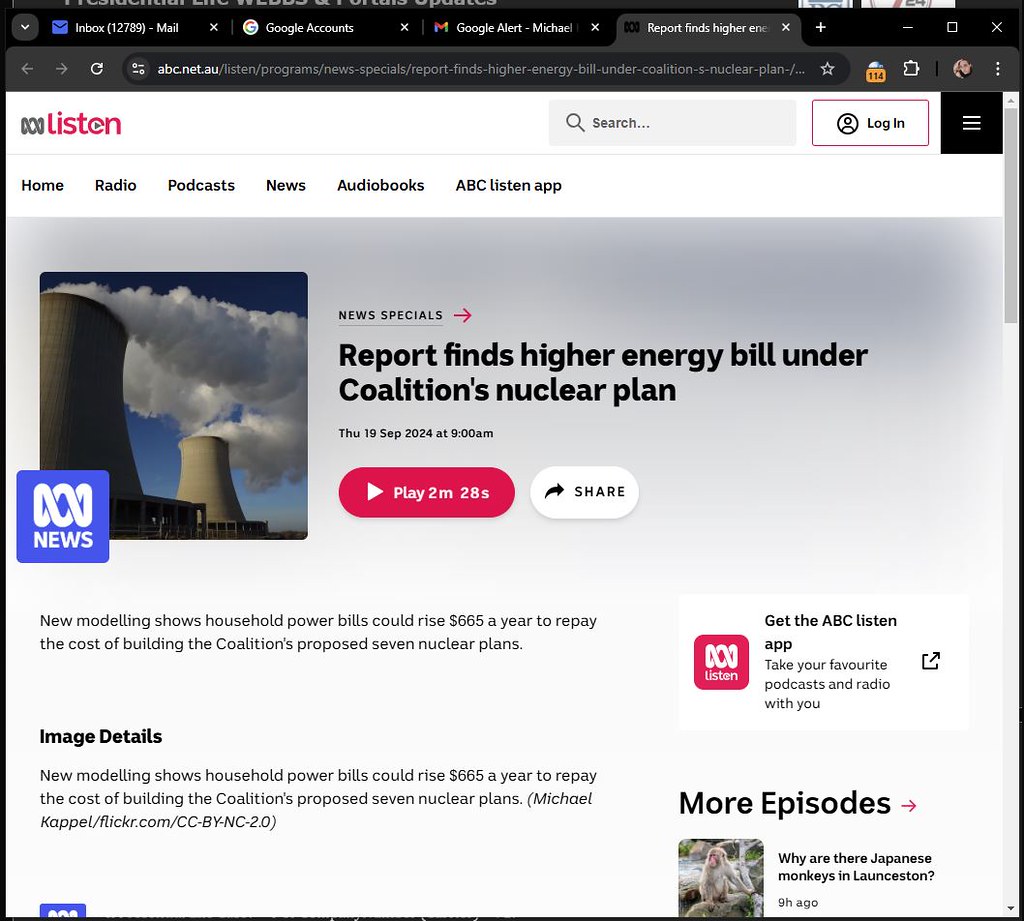This screenshot has height=921, width=1024.
Task: Open the Extensions puzzle icon
Action: 911,69
